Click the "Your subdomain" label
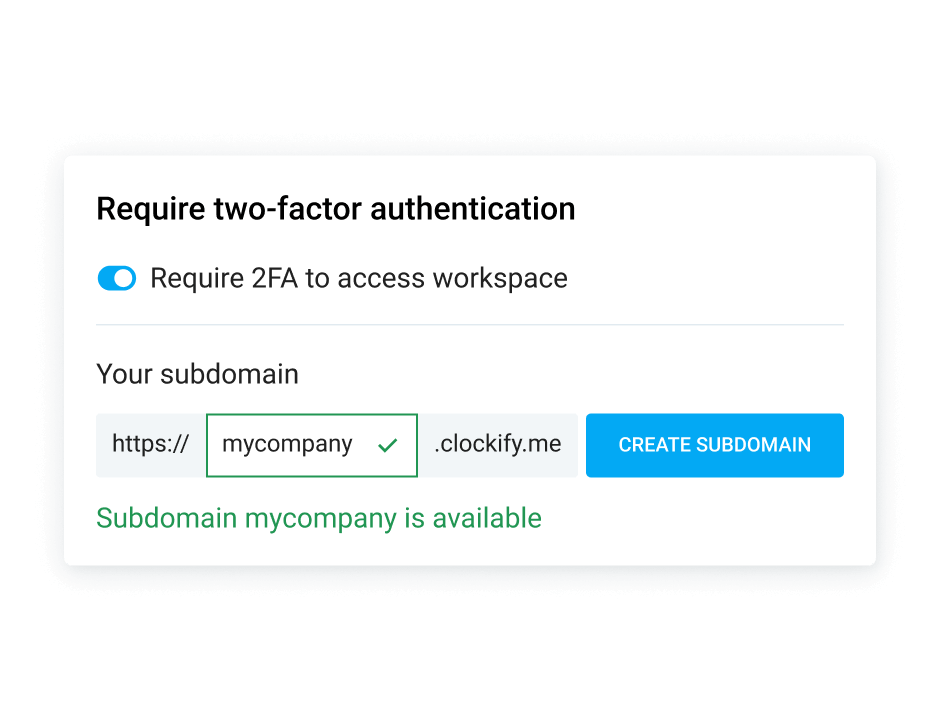 pyautogui.click(x=197, y=374)
